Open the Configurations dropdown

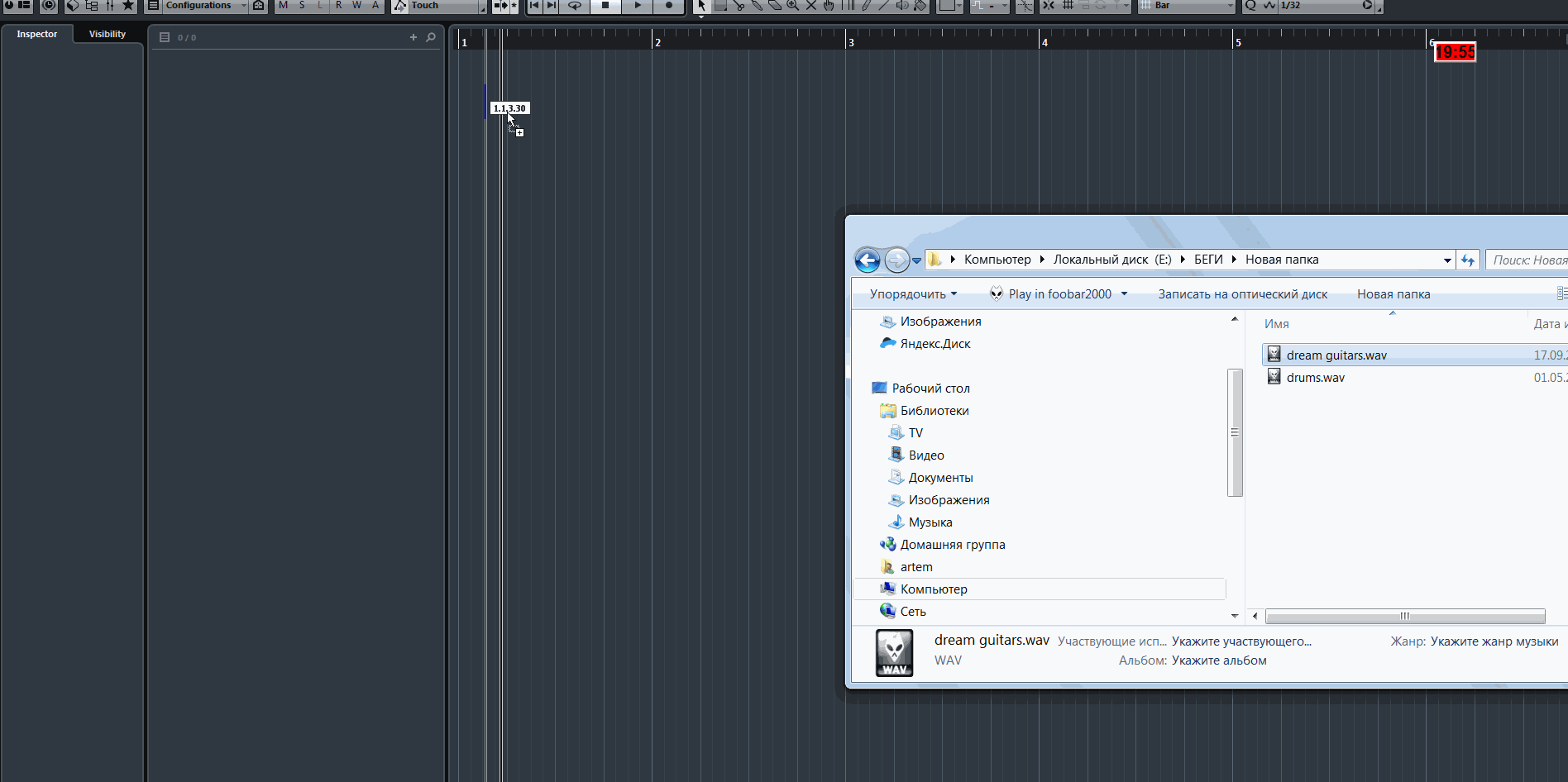(204, 5)
